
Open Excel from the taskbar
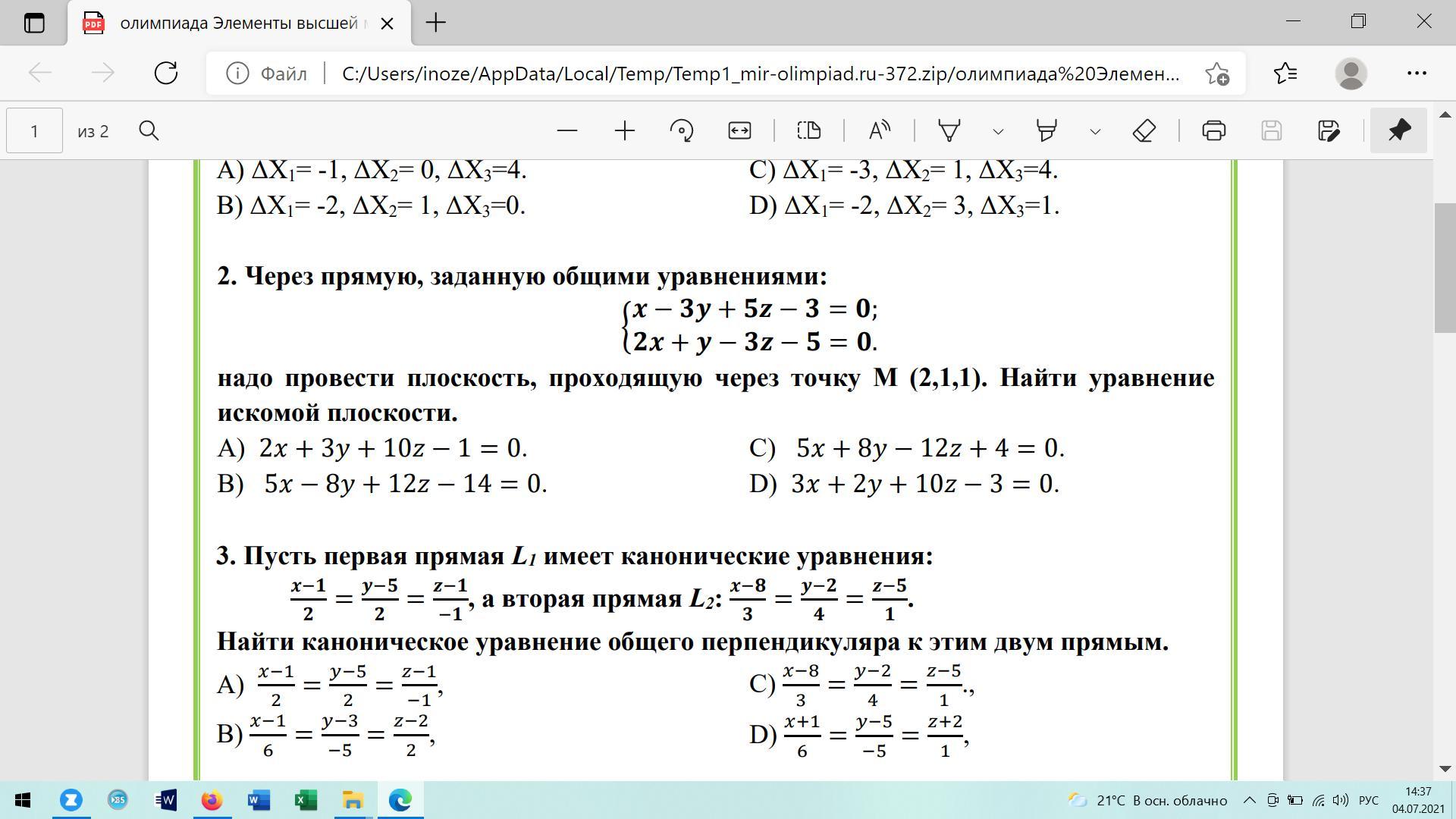pos(306,800)
